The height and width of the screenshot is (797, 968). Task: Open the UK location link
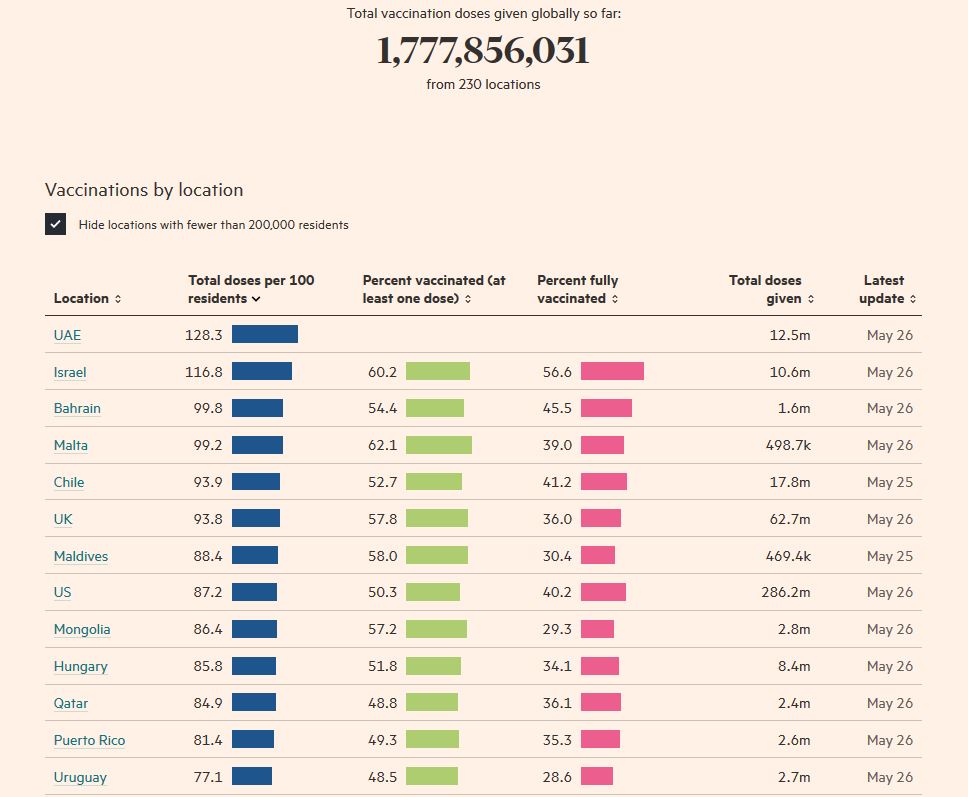pyautogui.click(x=63, y=519)
